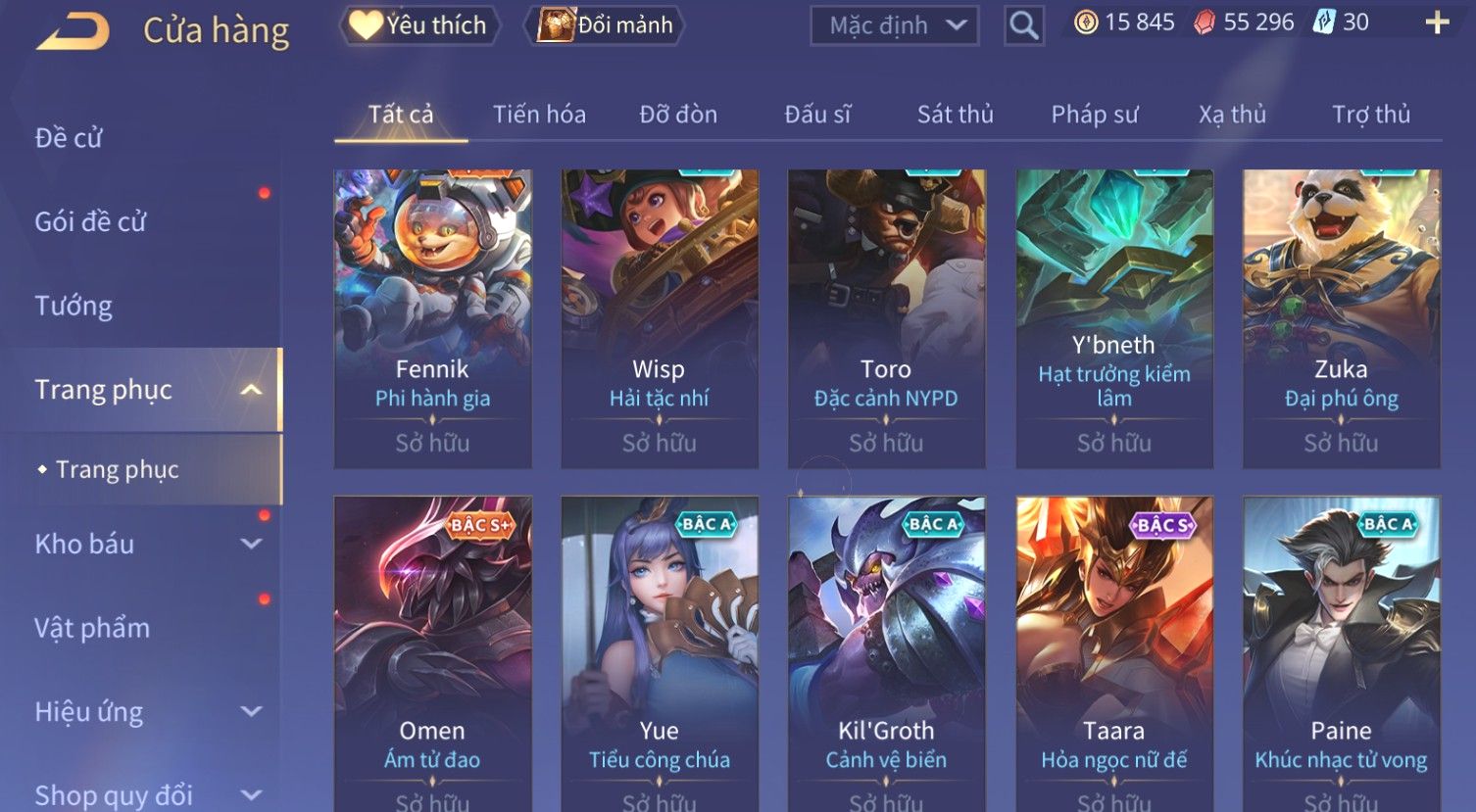Select the Taara Hỏa ngọc nữ đế skin
The height and width of the screenshot is (812, 1476).
1114,653
